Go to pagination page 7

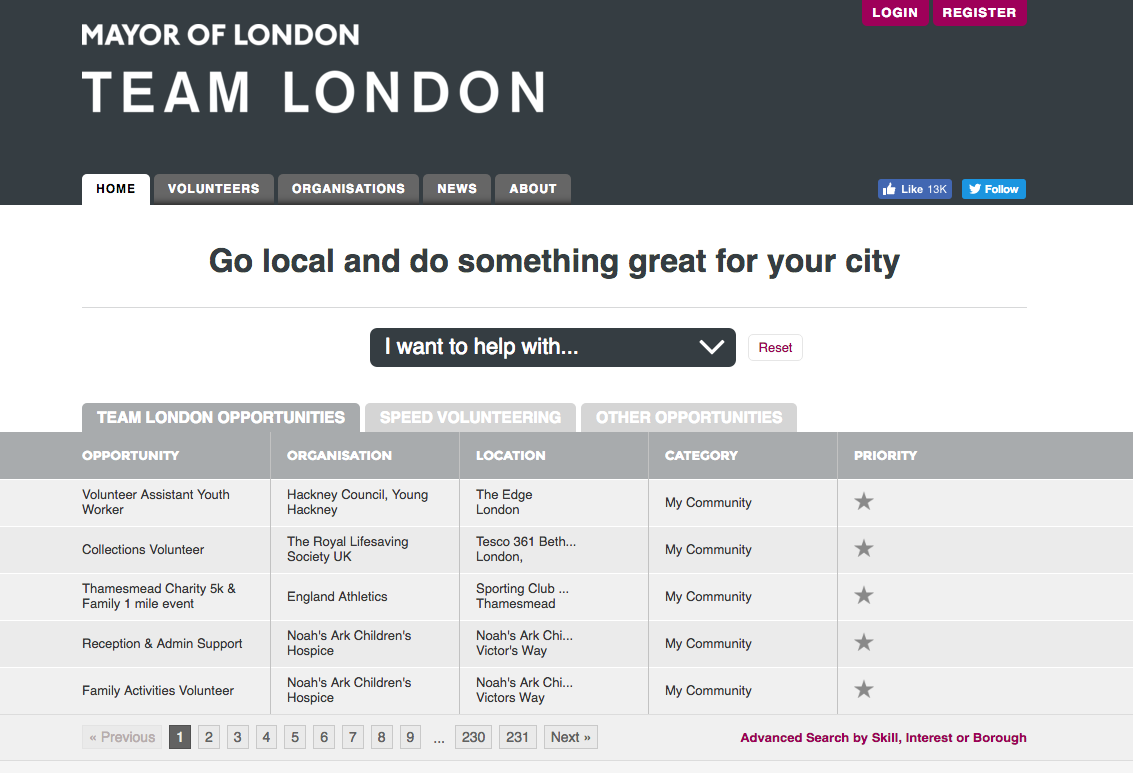coord(353,737)
